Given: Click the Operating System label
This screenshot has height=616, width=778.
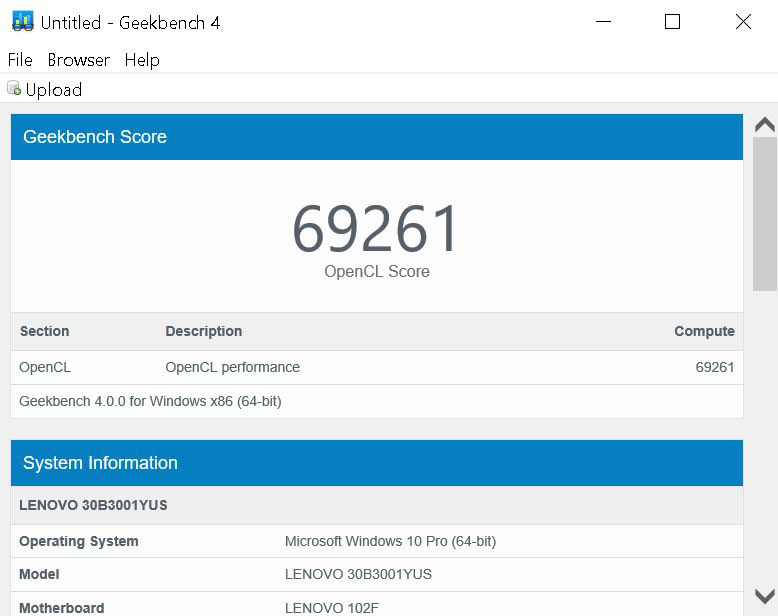Looking at the screenshot, I should click(x=78, y=542).
